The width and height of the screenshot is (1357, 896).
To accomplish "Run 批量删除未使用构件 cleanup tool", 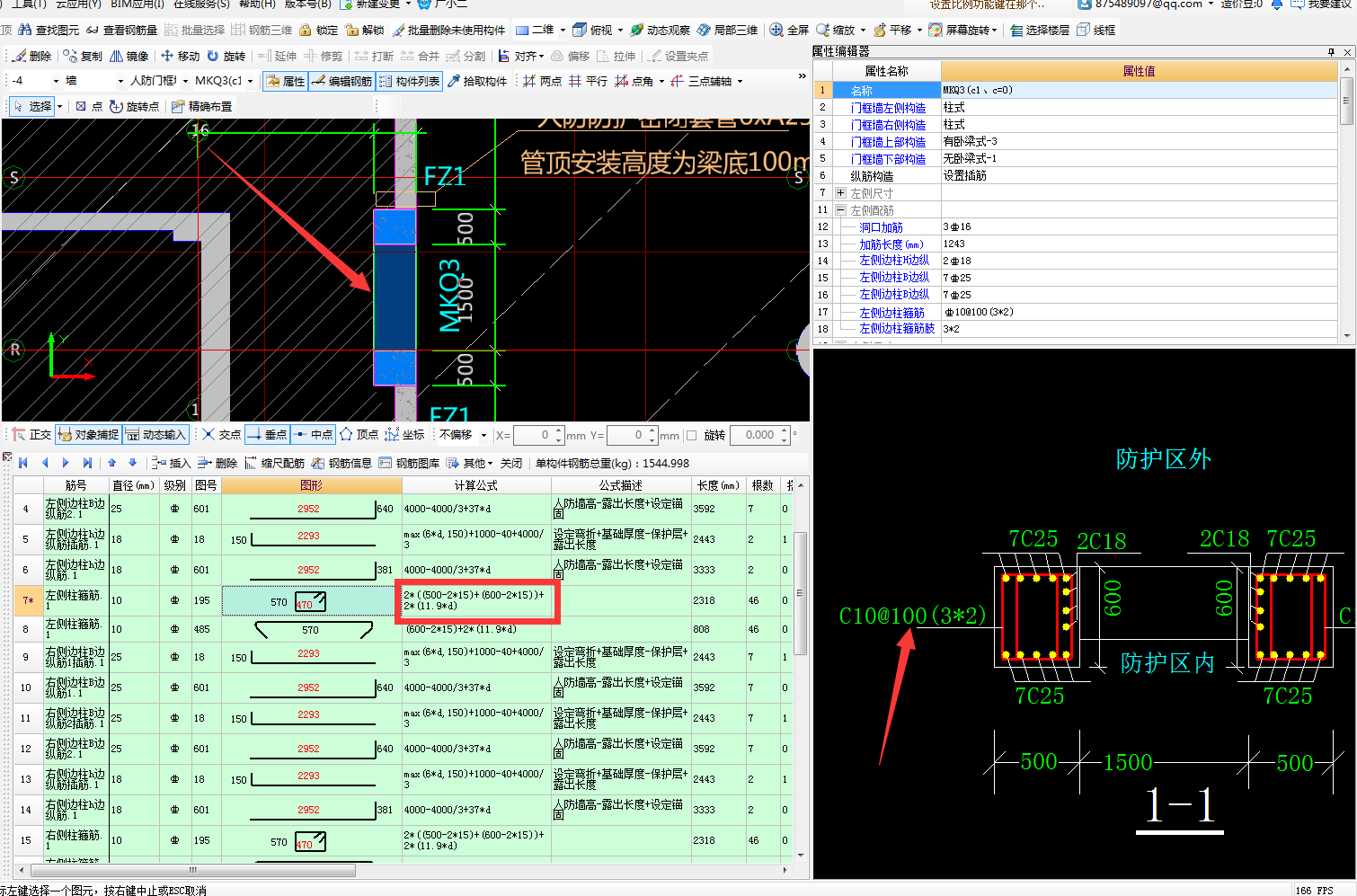I will coord(448,30).
